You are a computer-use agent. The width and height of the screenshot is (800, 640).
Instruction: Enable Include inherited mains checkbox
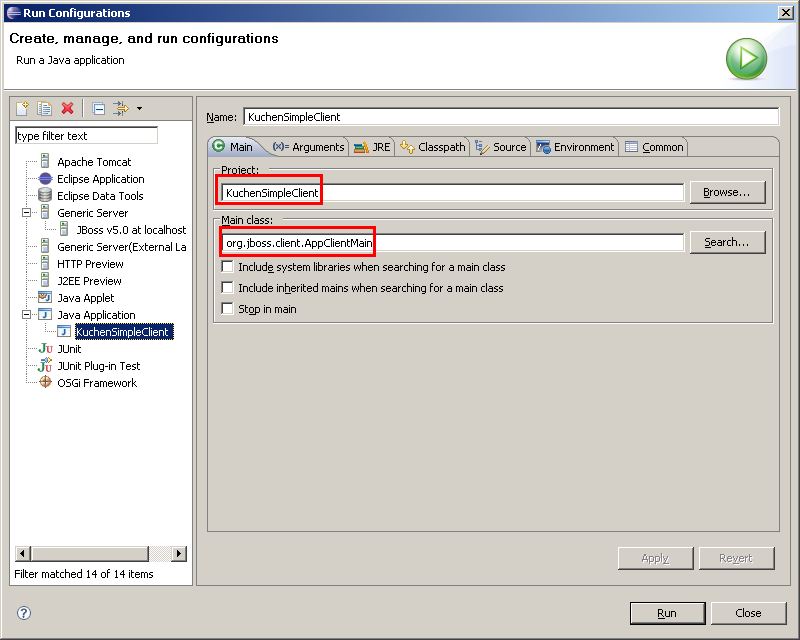[x=228, y=287]
